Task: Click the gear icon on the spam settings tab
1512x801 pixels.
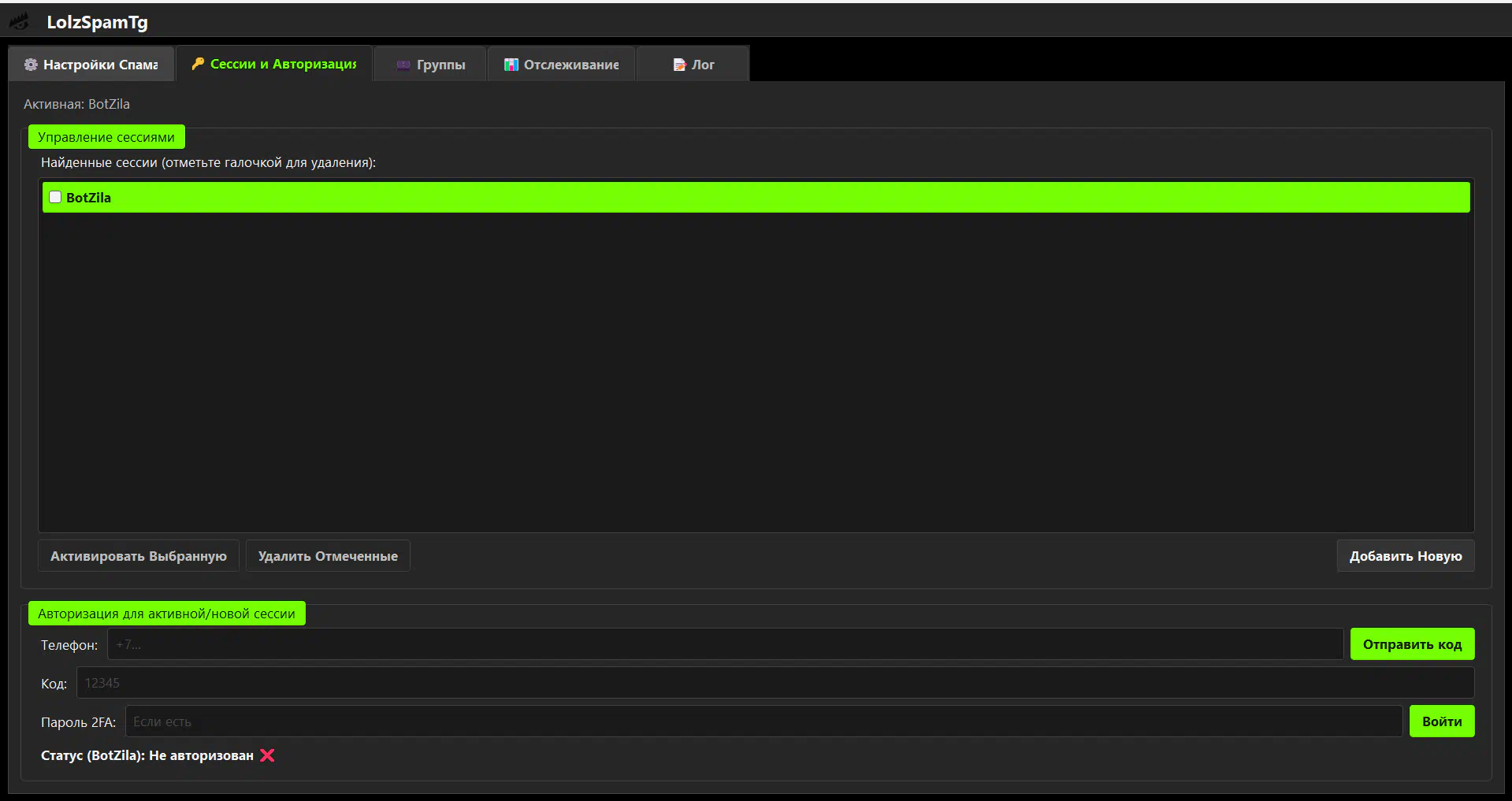Action: 31,65
